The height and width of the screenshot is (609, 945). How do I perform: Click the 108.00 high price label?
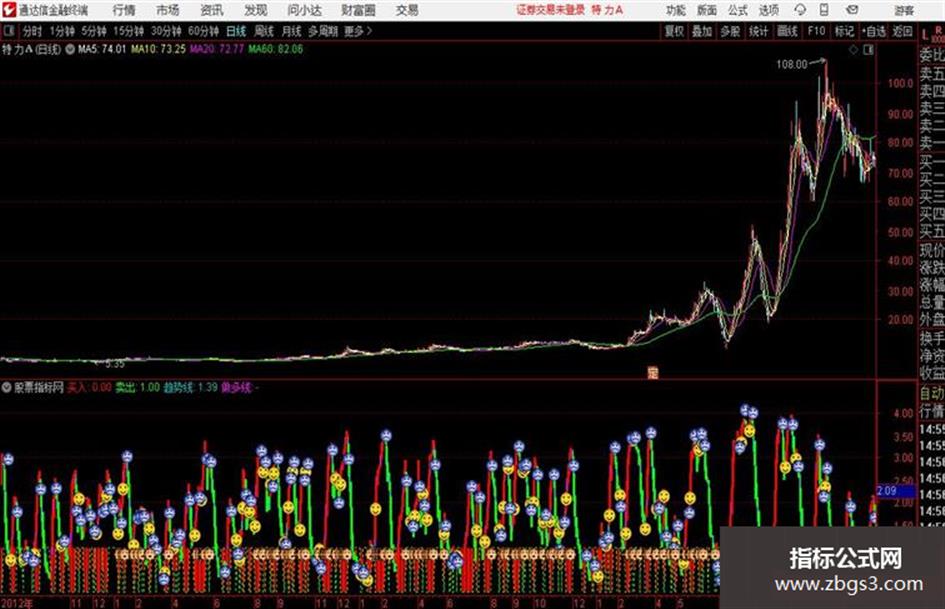click(791, 64)
